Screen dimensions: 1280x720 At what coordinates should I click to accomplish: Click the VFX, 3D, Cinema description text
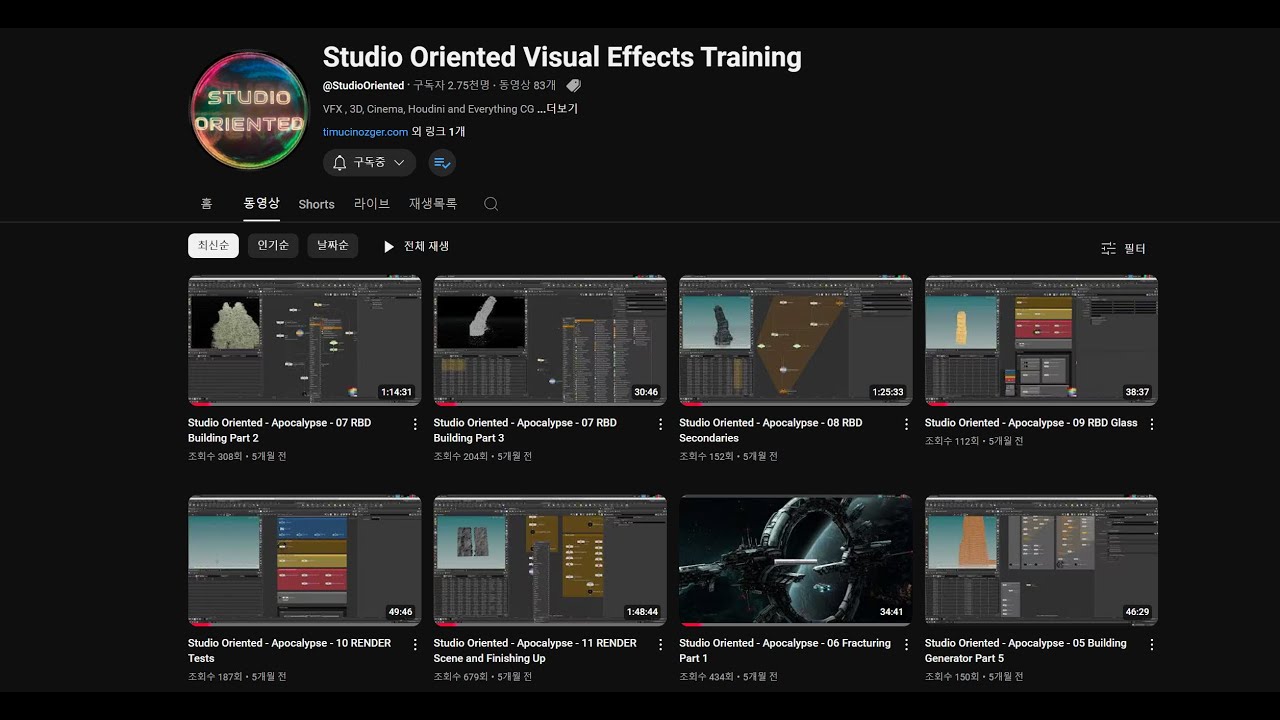click(x=428, y=109)
